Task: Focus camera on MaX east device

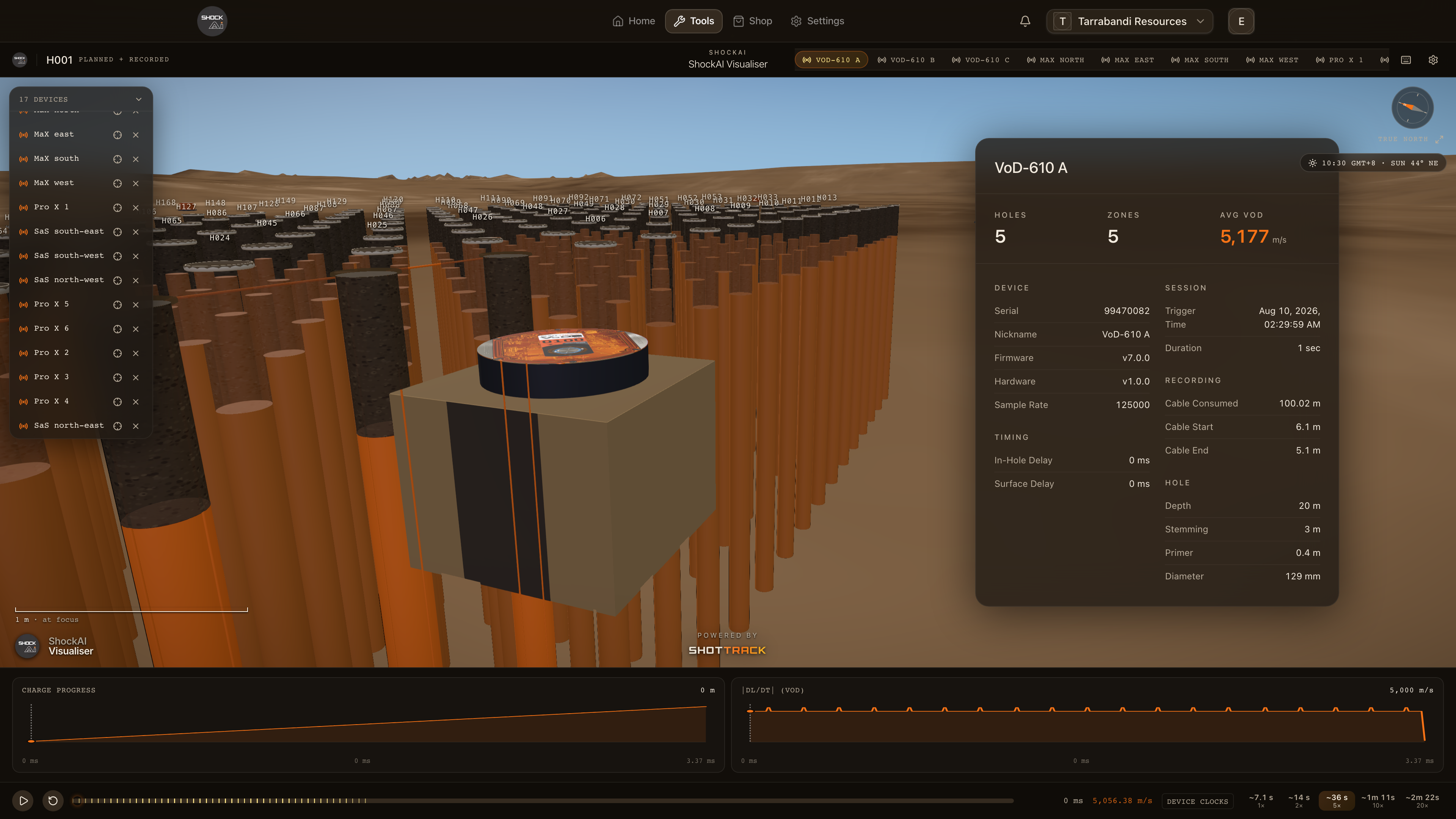Action: pyautogui.click(x=118, y=135)
